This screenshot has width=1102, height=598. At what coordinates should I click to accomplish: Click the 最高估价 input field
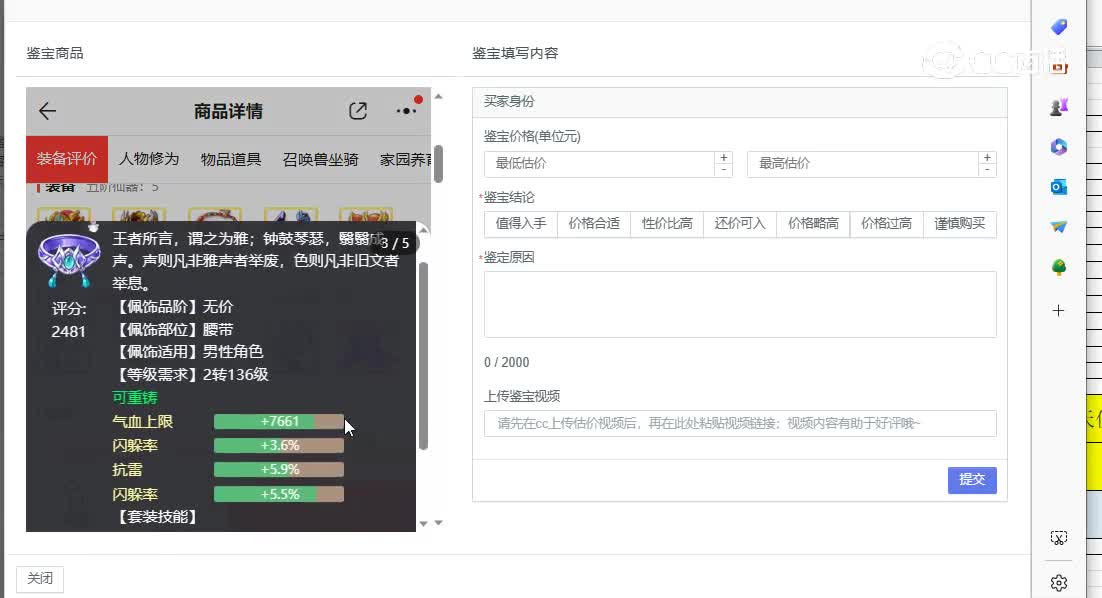[863, 164]
